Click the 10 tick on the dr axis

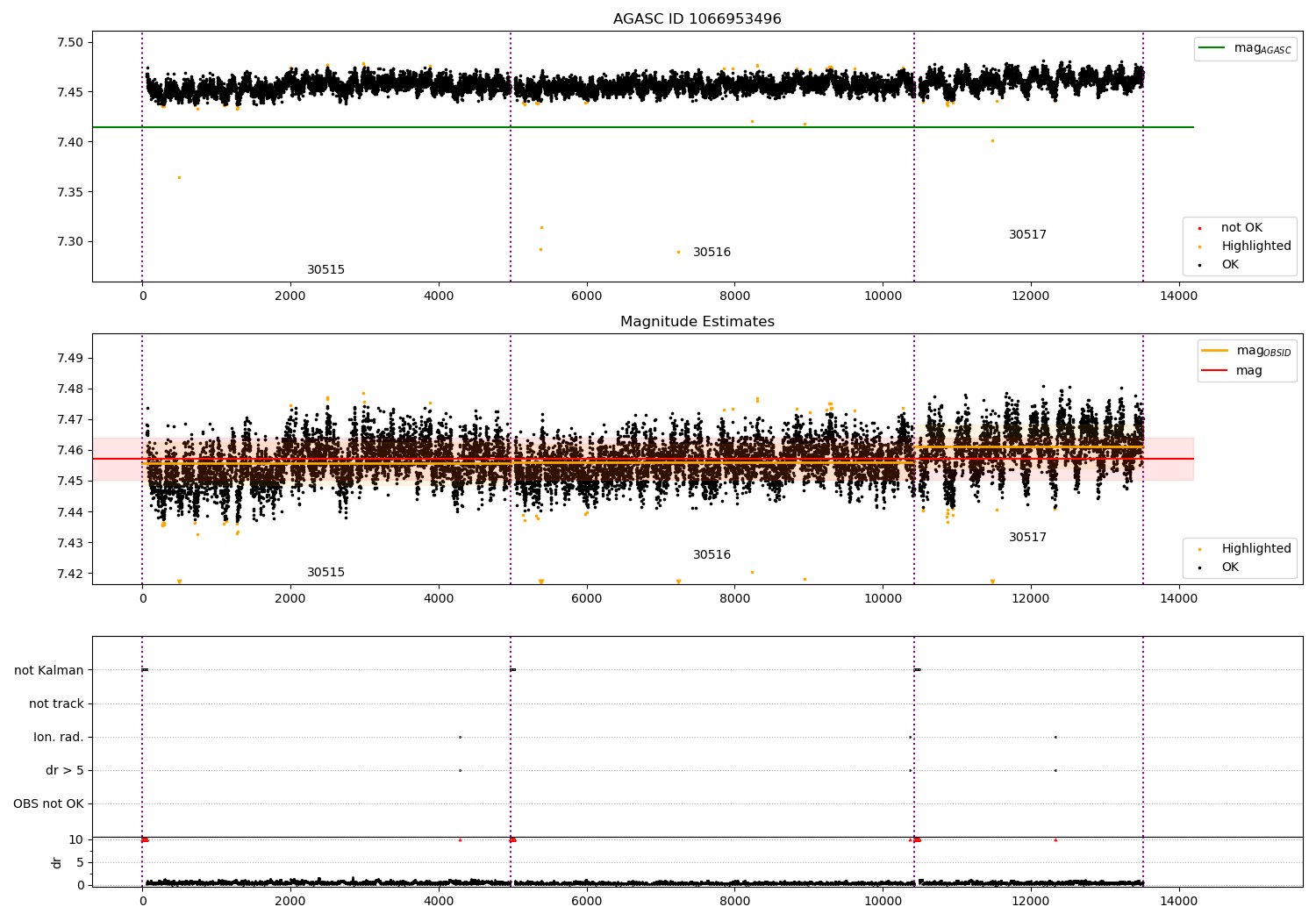(76, 840)
